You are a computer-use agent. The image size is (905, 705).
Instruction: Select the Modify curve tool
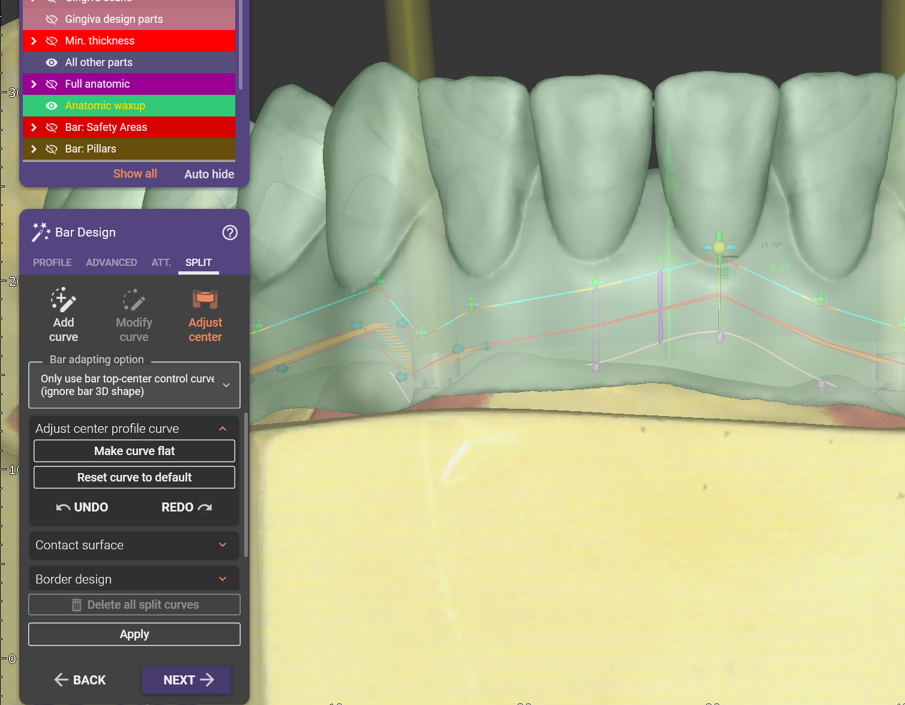click(x=134, y=315)
